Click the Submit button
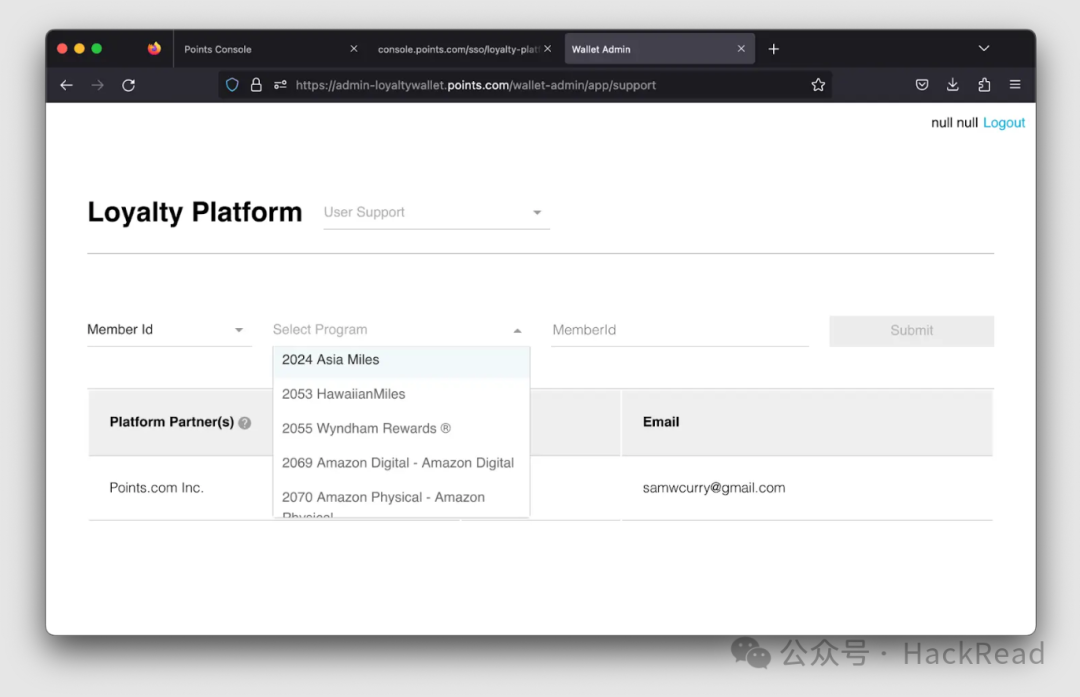Viewport: 1080px width, 697px height. pos(911,331)
